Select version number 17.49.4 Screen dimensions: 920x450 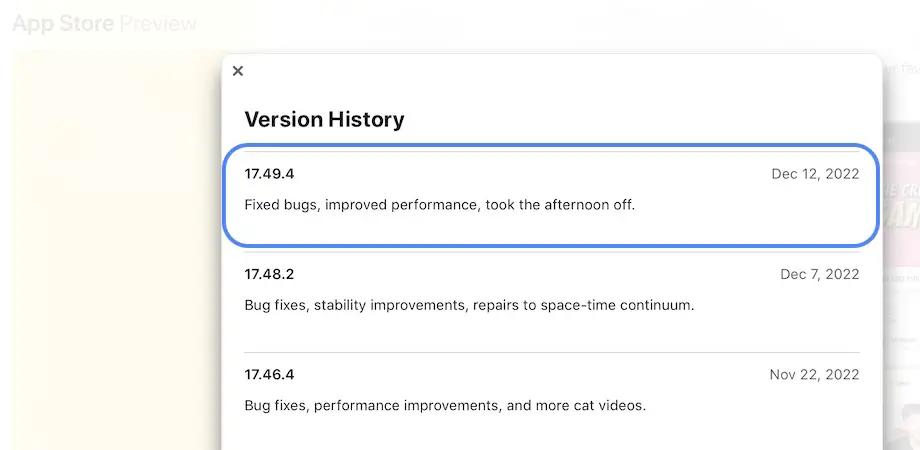tap(269, 174)
